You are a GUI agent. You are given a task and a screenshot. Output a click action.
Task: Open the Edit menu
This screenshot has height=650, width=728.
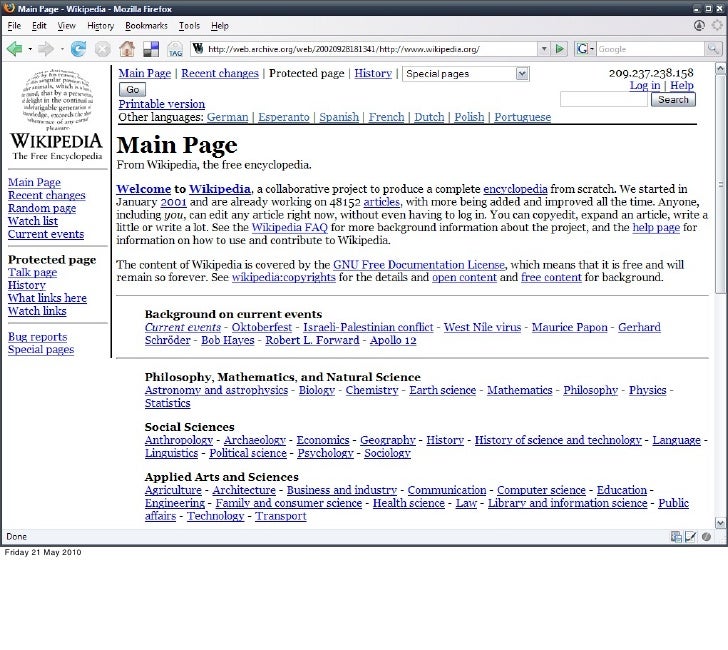point(39,26)
